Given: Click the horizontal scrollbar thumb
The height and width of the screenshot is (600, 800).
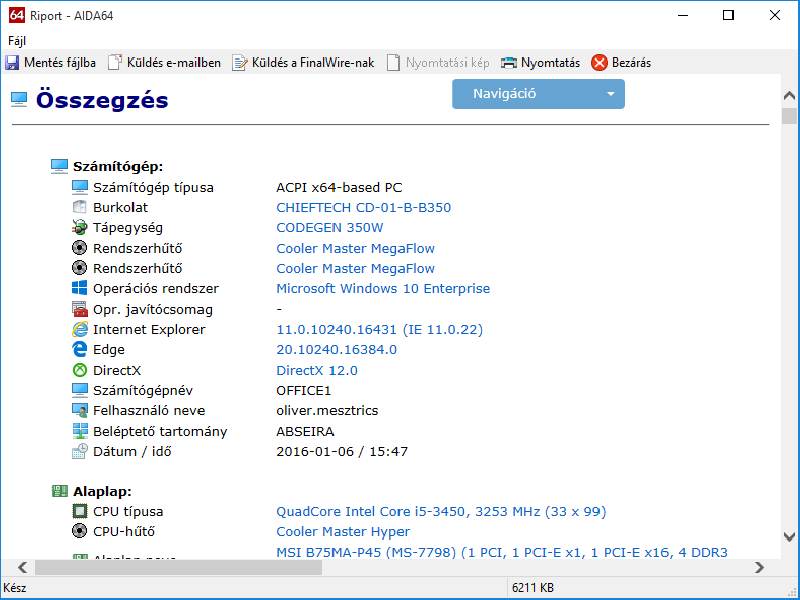Looking at the screenshot, I should pos(178,567).
